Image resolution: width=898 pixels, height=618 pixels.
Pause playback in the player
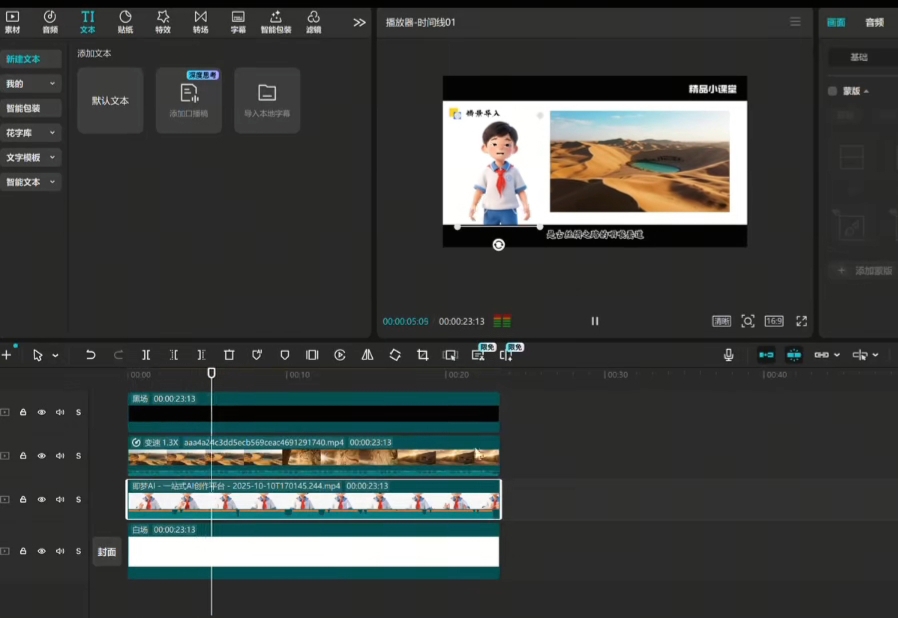coord(595,321)
